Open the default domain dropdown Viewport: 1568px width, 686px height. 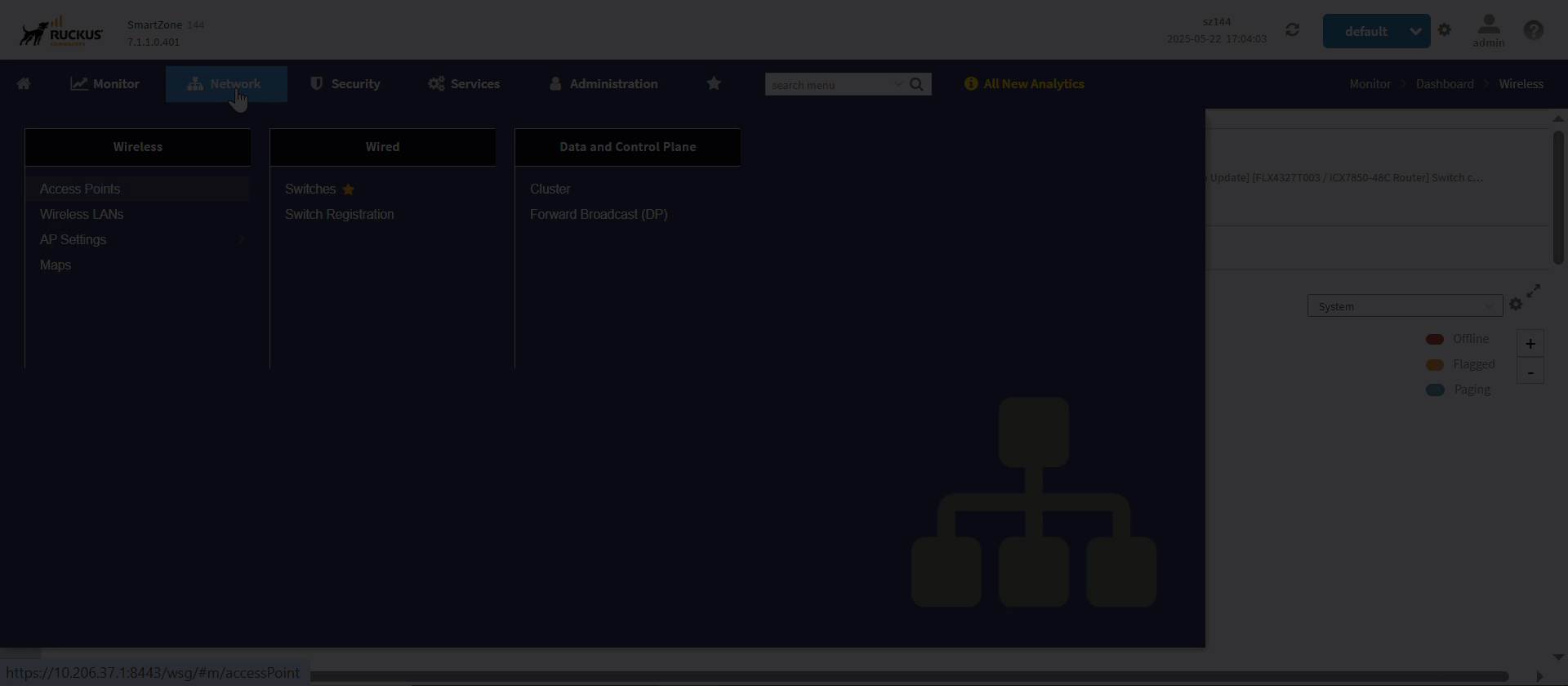(x=1377, y=31)
